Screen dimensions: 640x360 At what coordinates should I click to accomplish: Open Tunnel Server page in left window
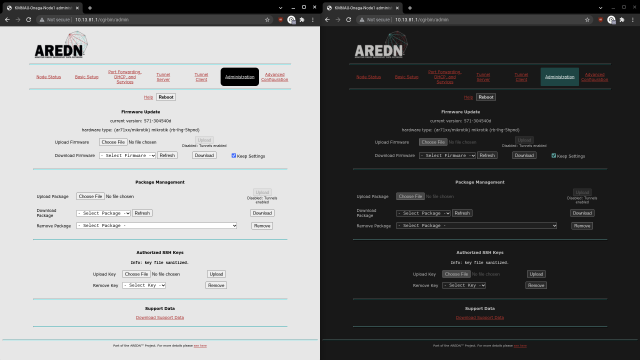pos(163,77)
